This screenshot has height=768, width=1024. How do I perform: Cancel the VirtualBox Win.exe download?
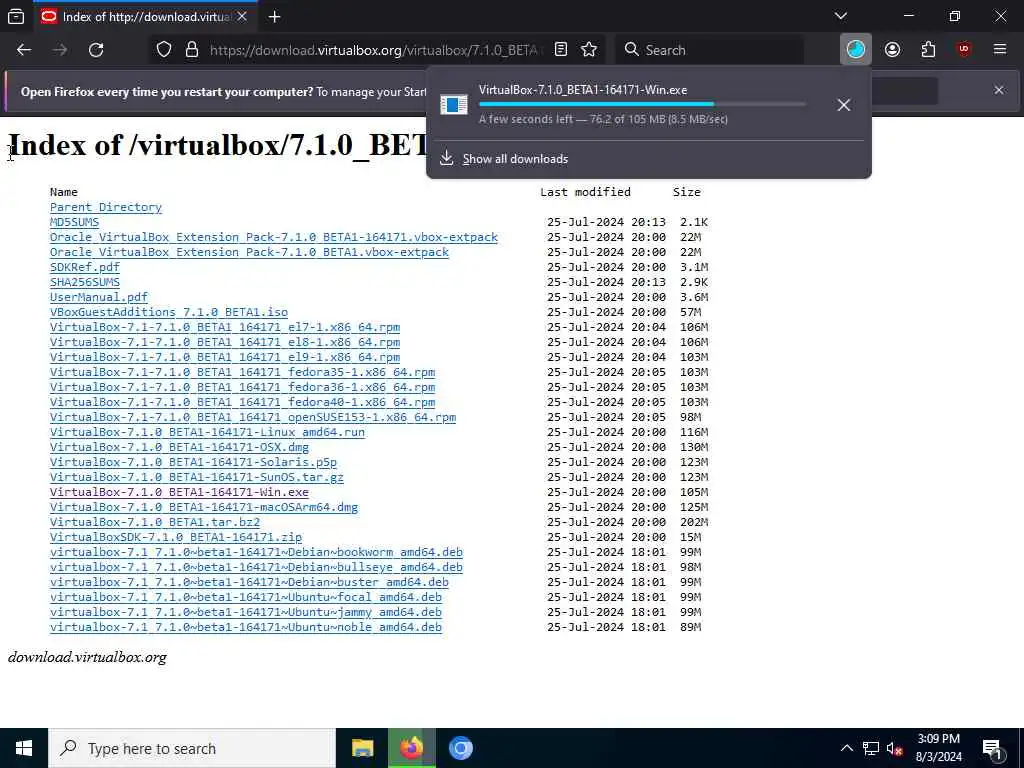click(x=844, y=104)
